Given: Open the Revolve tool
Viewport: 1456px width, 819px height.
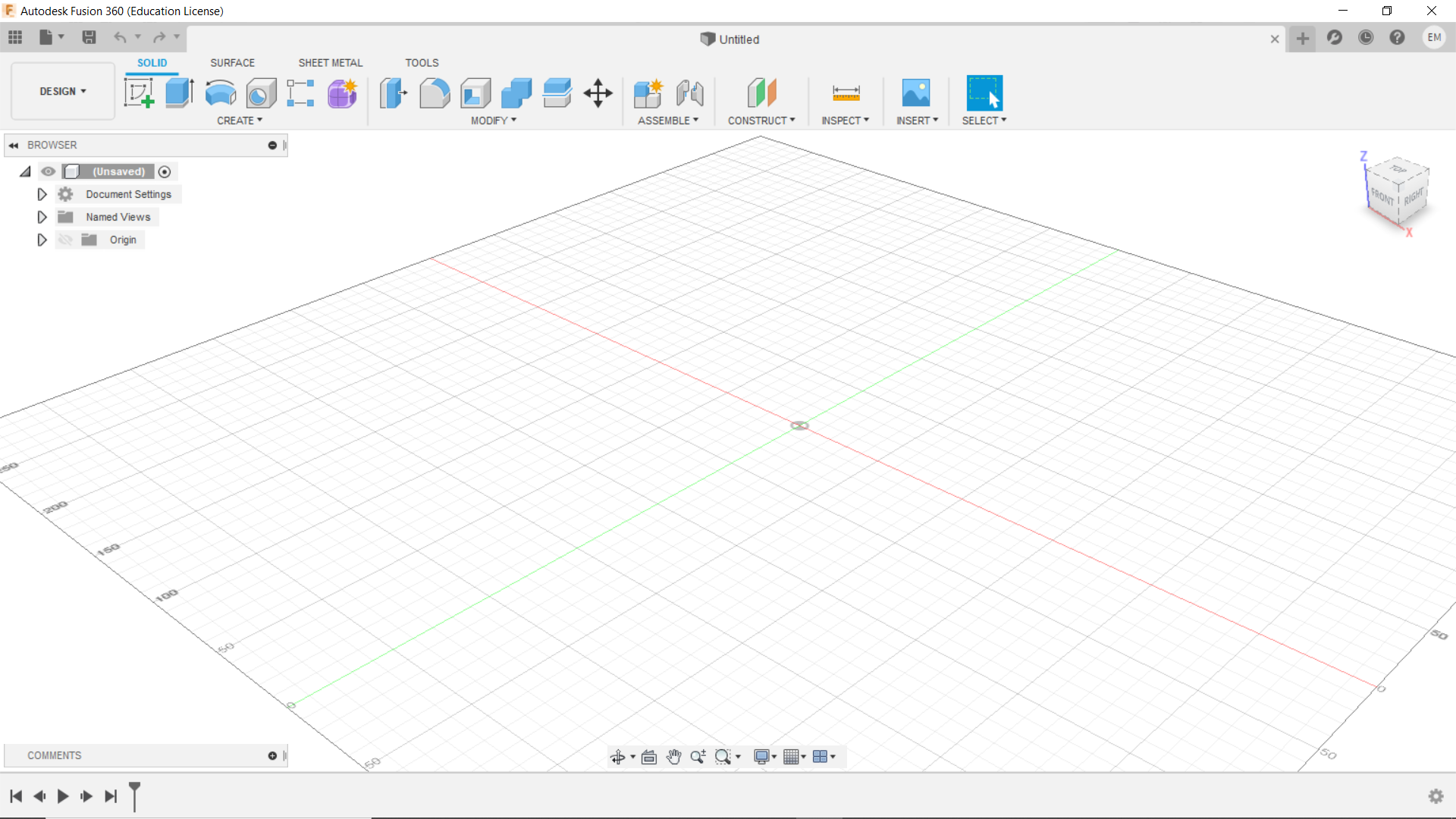Looking at the screenshot, I should pyautogui.click(x=220, y=93).
